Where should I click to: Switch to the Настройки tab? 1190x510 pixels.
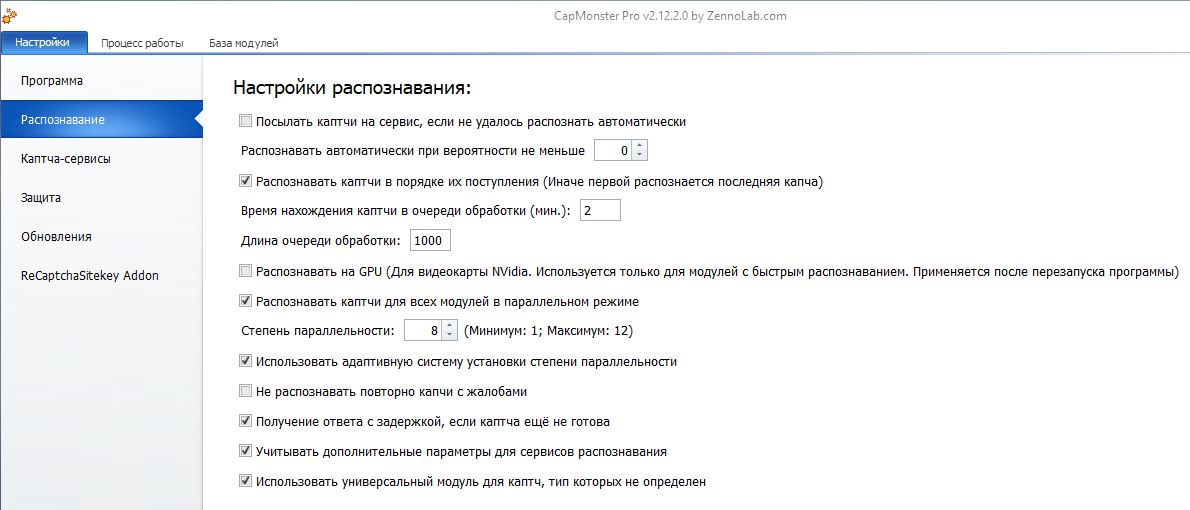tap(43, 43)
